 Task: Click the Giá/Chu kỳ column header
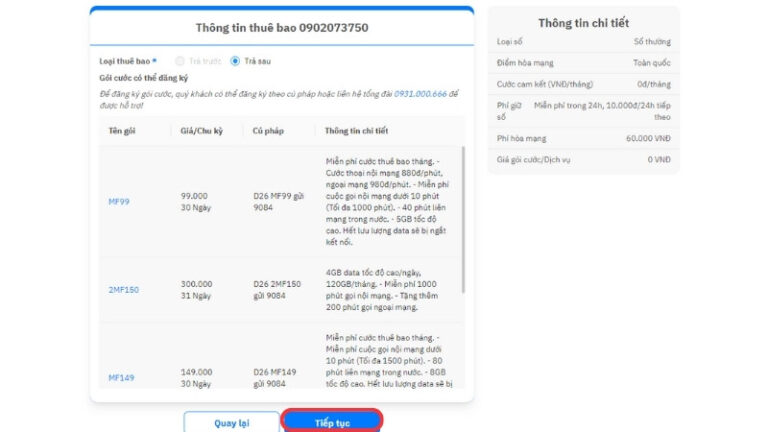click(201, 131)
